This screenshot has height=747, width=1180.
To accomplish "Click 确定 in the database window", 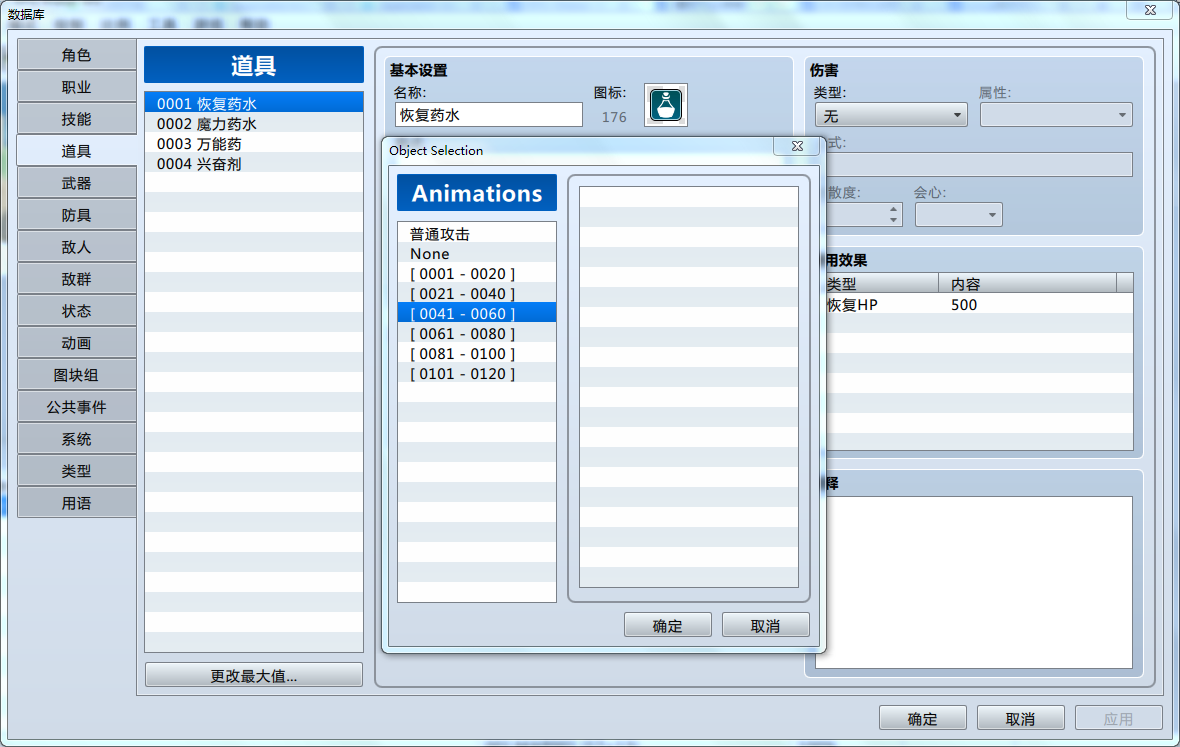I will pyautogui.click(x=923, y=718).
